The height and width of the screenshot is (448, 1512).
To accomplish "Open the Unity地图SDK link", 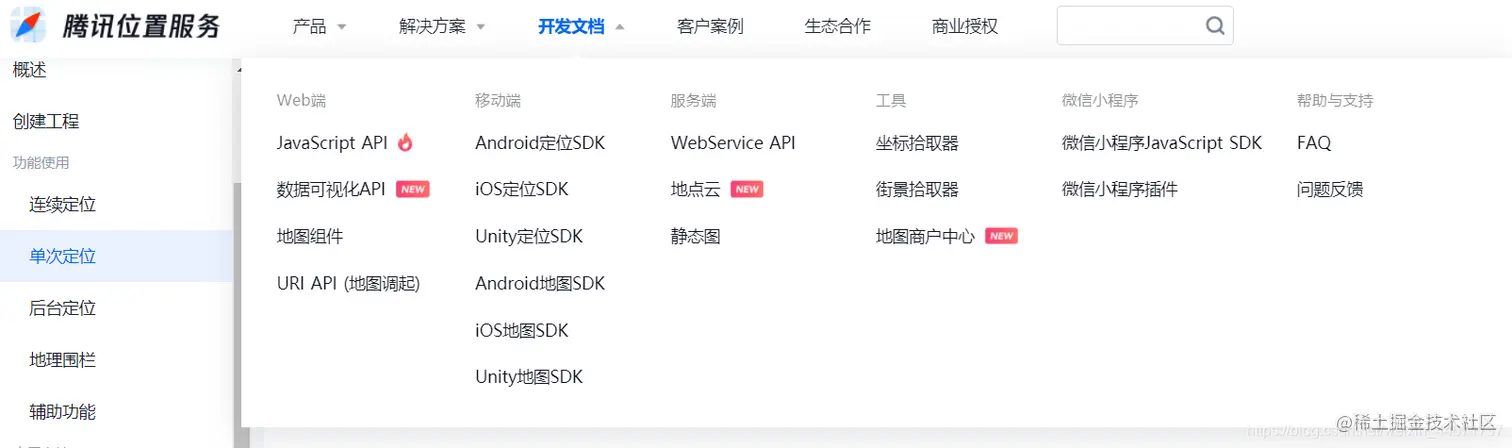I will (x=529, y=377).
